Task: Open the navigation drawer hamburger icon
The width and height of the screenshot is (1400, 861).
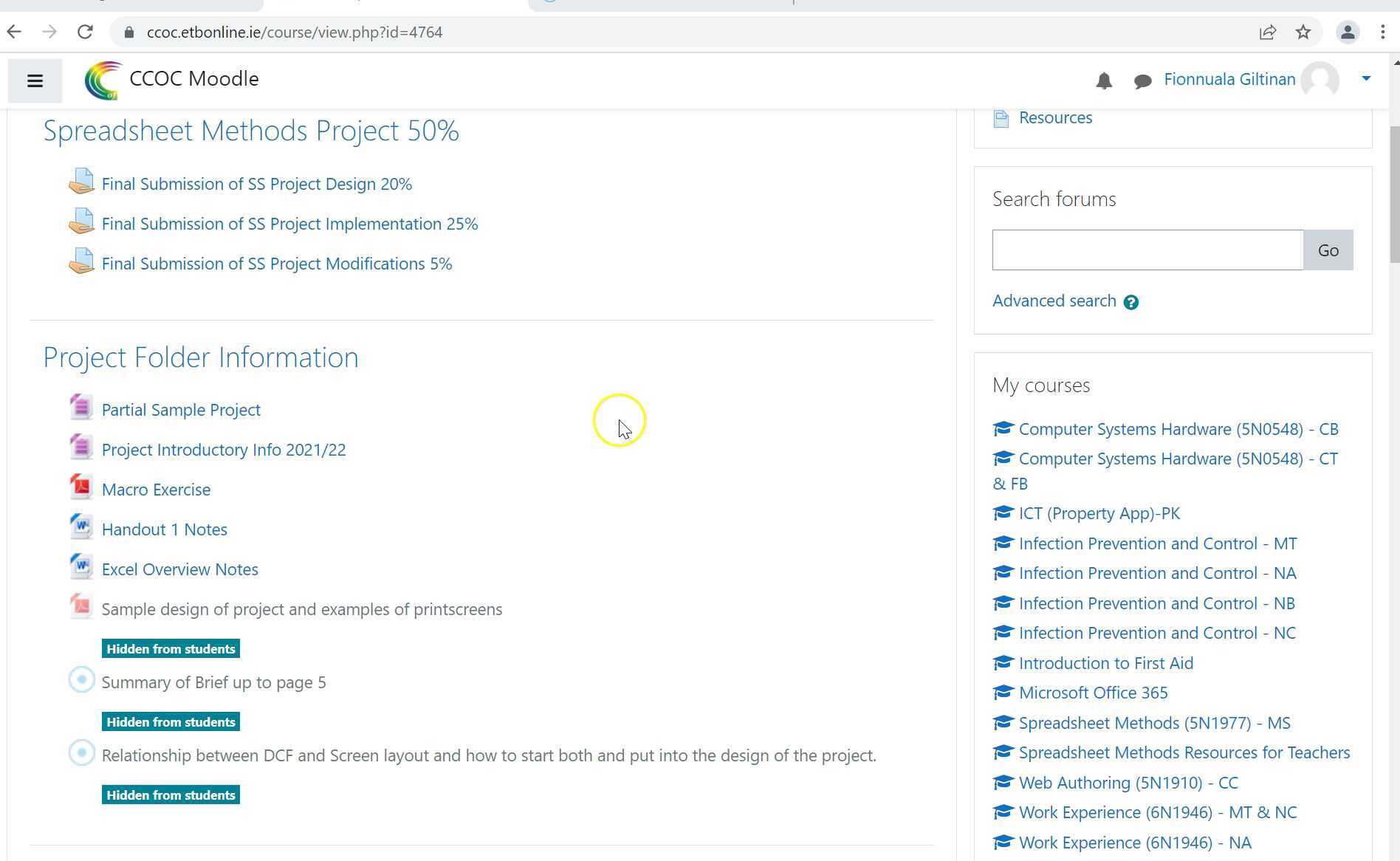Action: click(x=35, y=80)
